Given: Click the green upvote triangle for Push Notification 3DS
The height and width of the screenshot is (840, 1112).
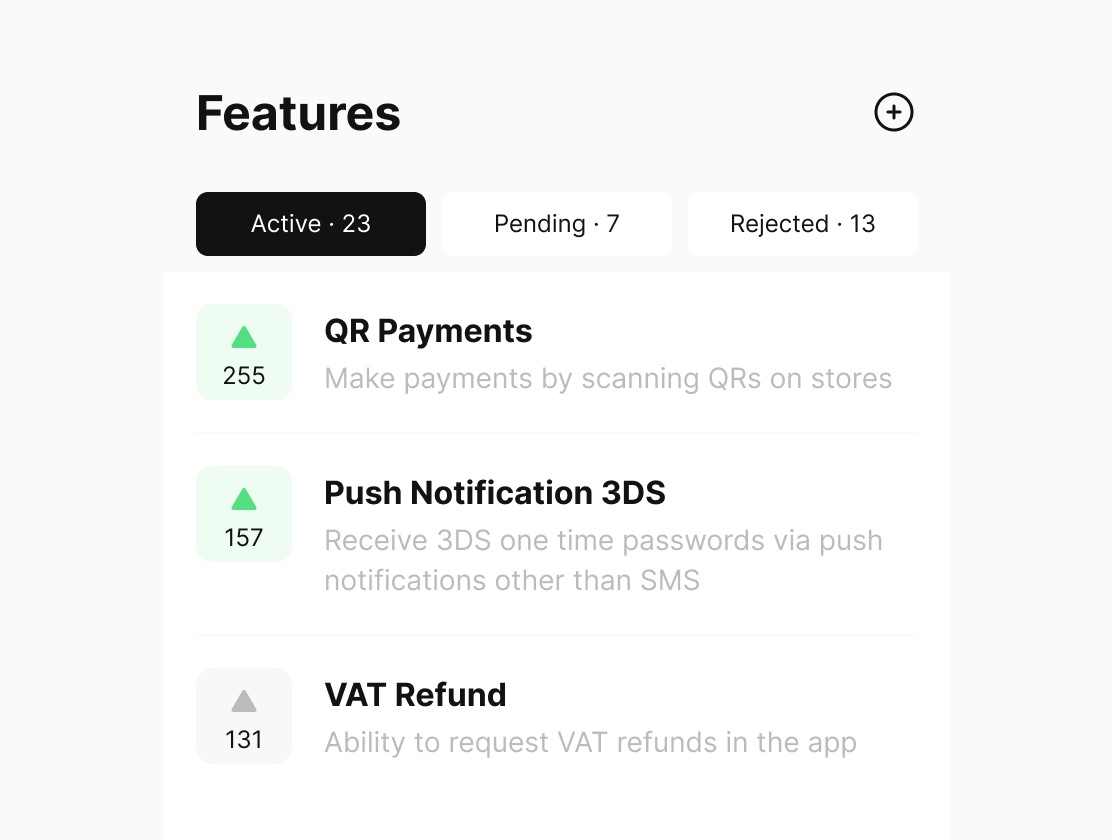Looking at the screenshot, I should [244, 499].
